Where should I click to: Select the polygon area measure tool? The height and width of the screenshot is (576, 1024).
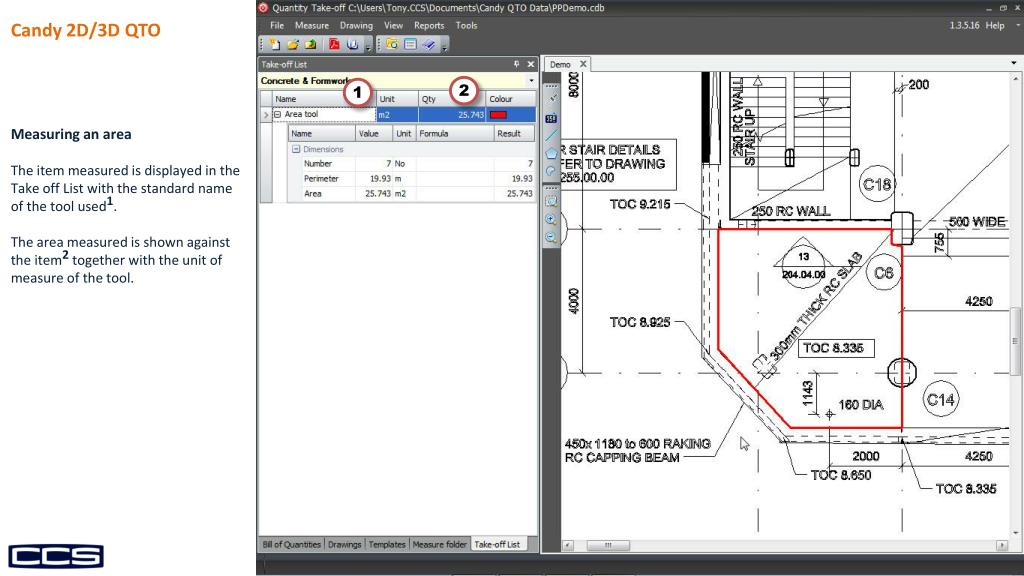coord(551,153)
